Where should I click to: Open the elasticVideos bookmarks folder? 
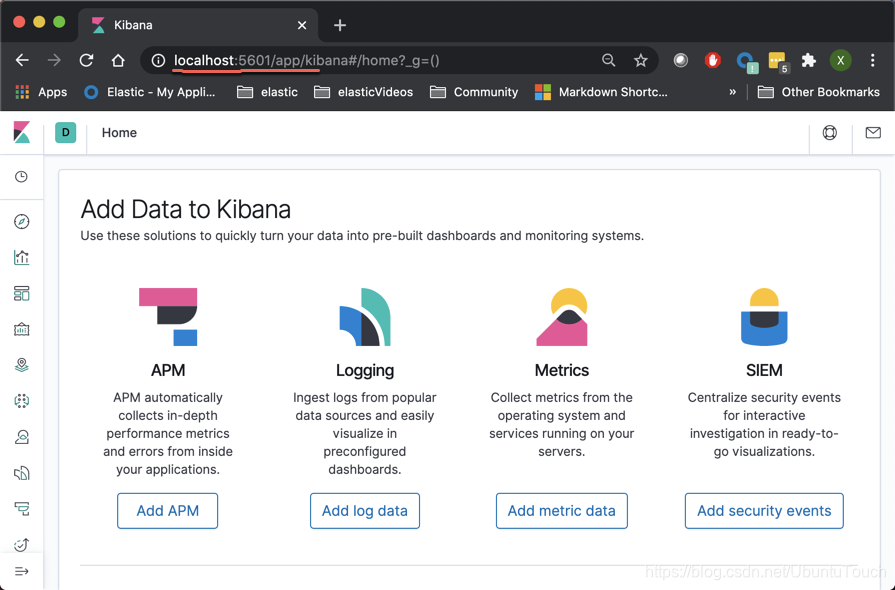click(x=364, y=92)
